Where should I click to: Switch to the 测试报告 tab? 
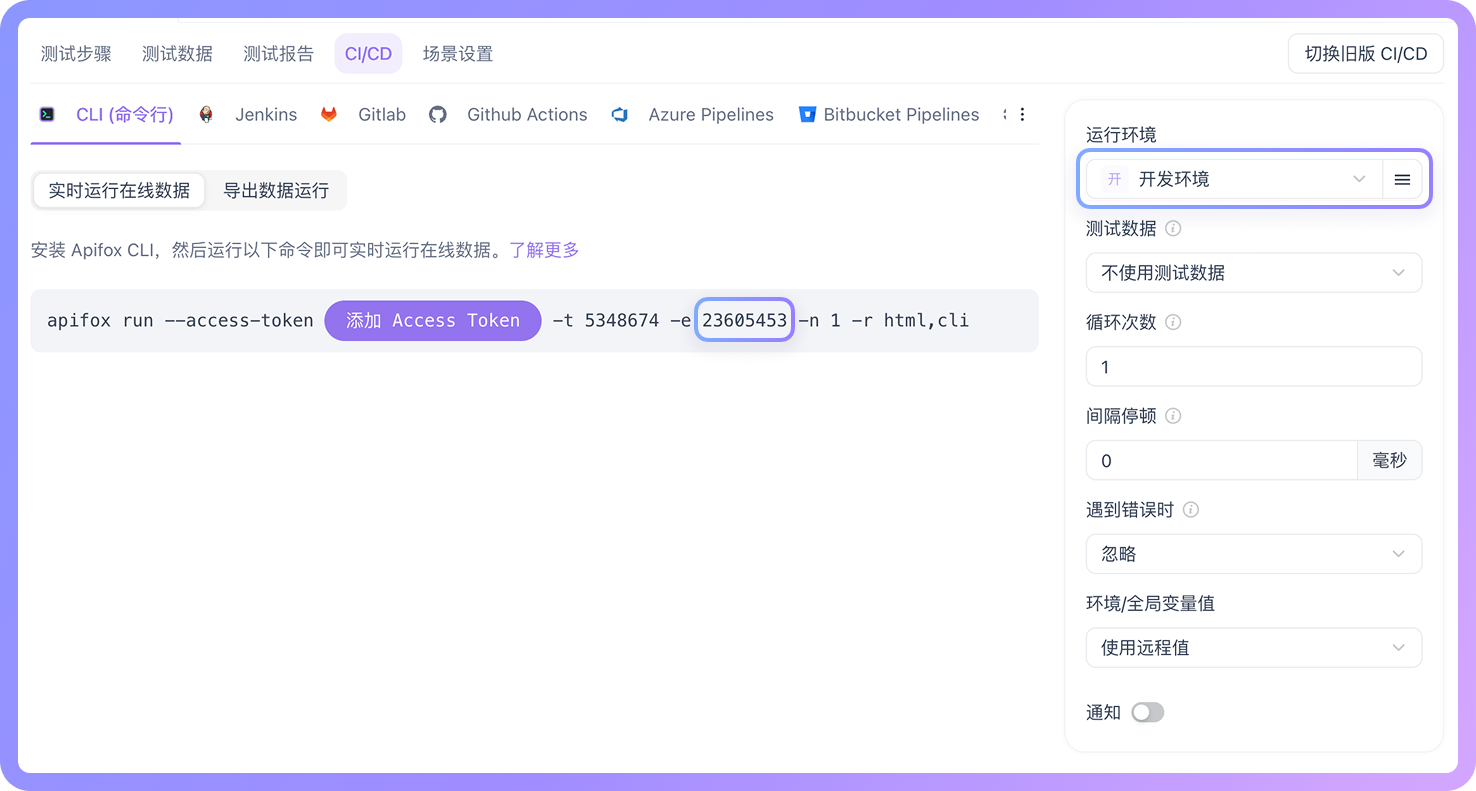[279, 54]
